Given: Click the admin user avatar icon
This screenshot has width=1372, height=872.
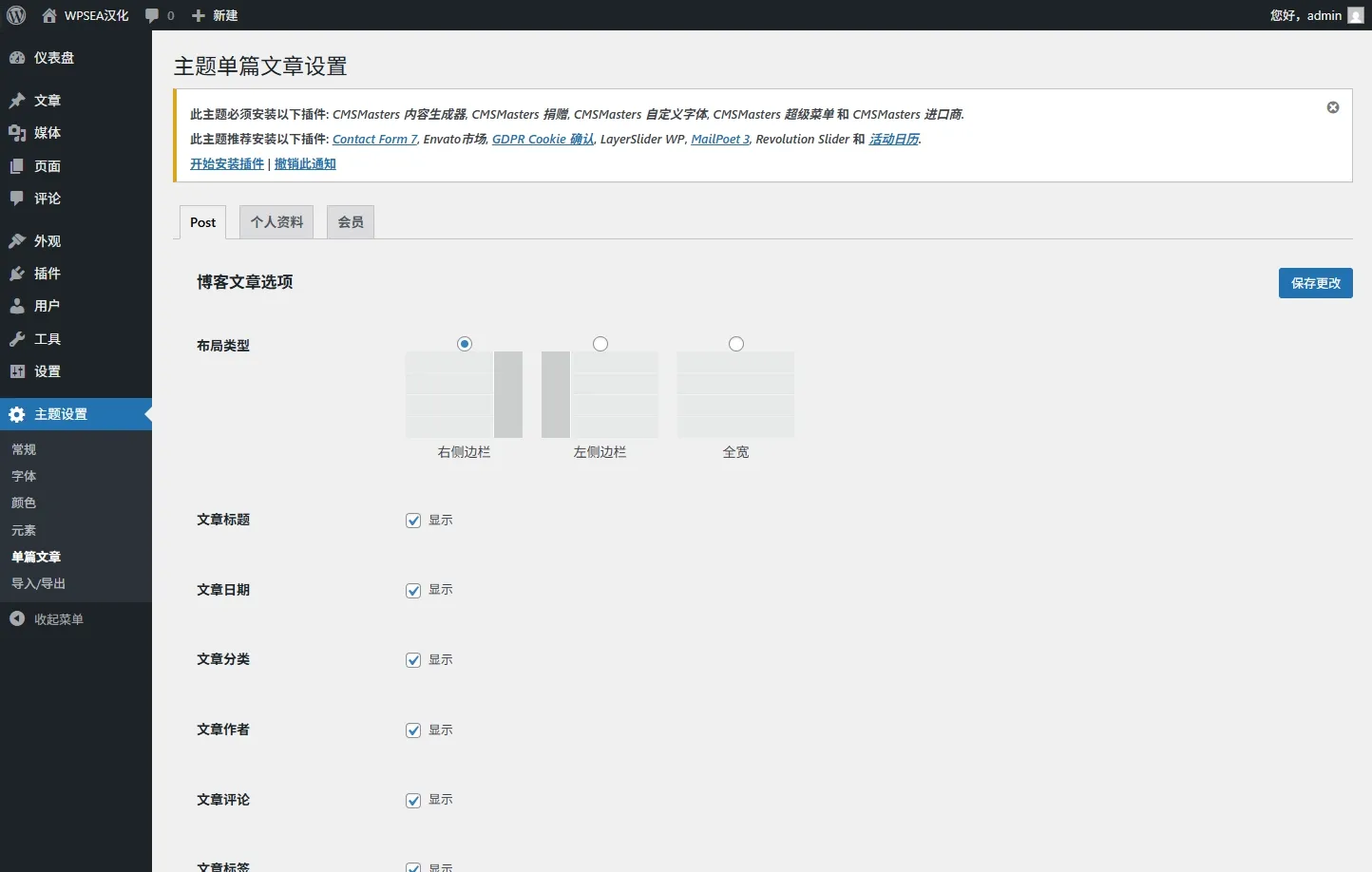Looking at the screenshot, I should [x=1356, y=15].
